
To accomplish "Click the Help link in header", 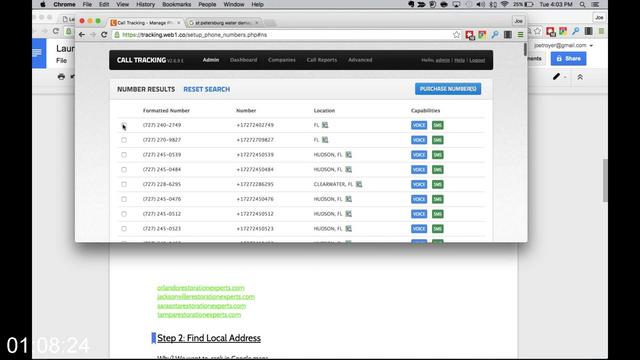I will point(460,60).
